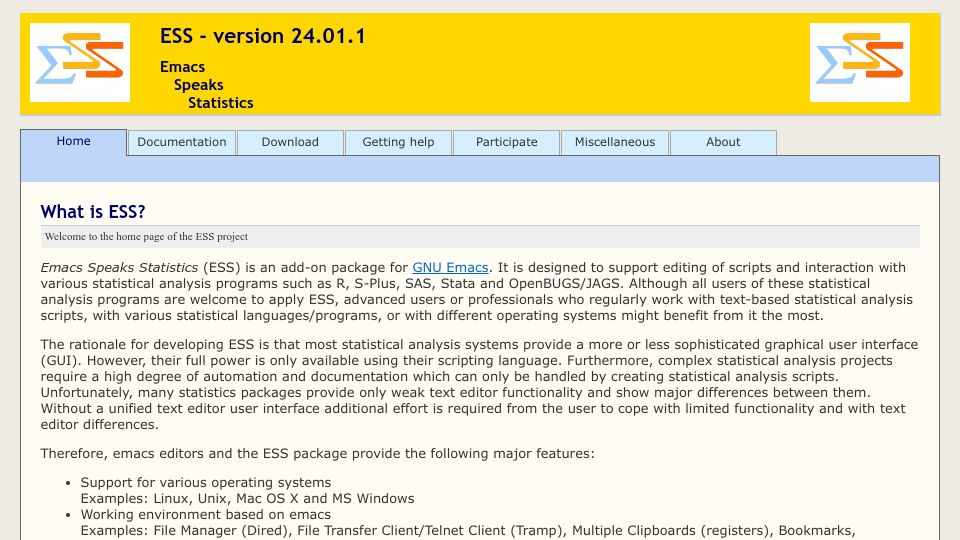Click the italic 'Emacs Speaks Statistics' text
Image resolution: width=960 pixels, height=540 pixels.
(119, 268)
